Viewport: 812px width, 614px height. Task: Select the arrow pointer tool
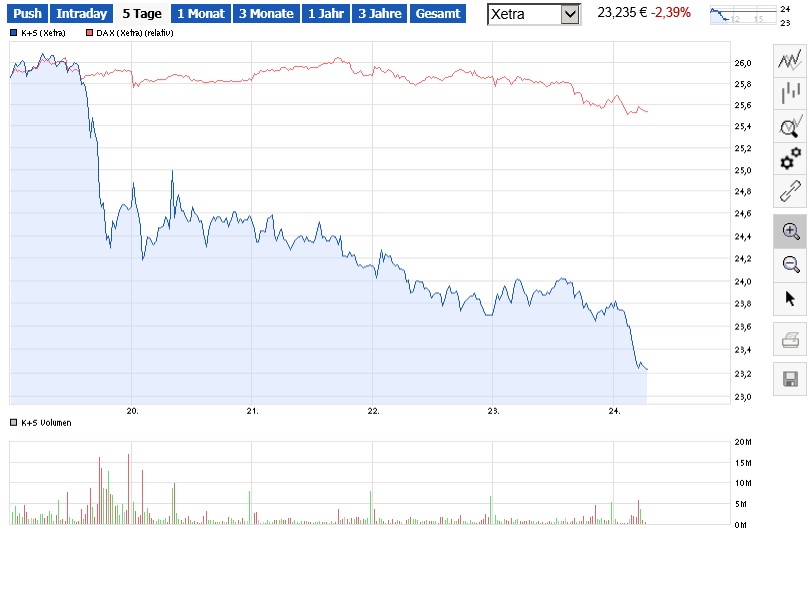790,298
